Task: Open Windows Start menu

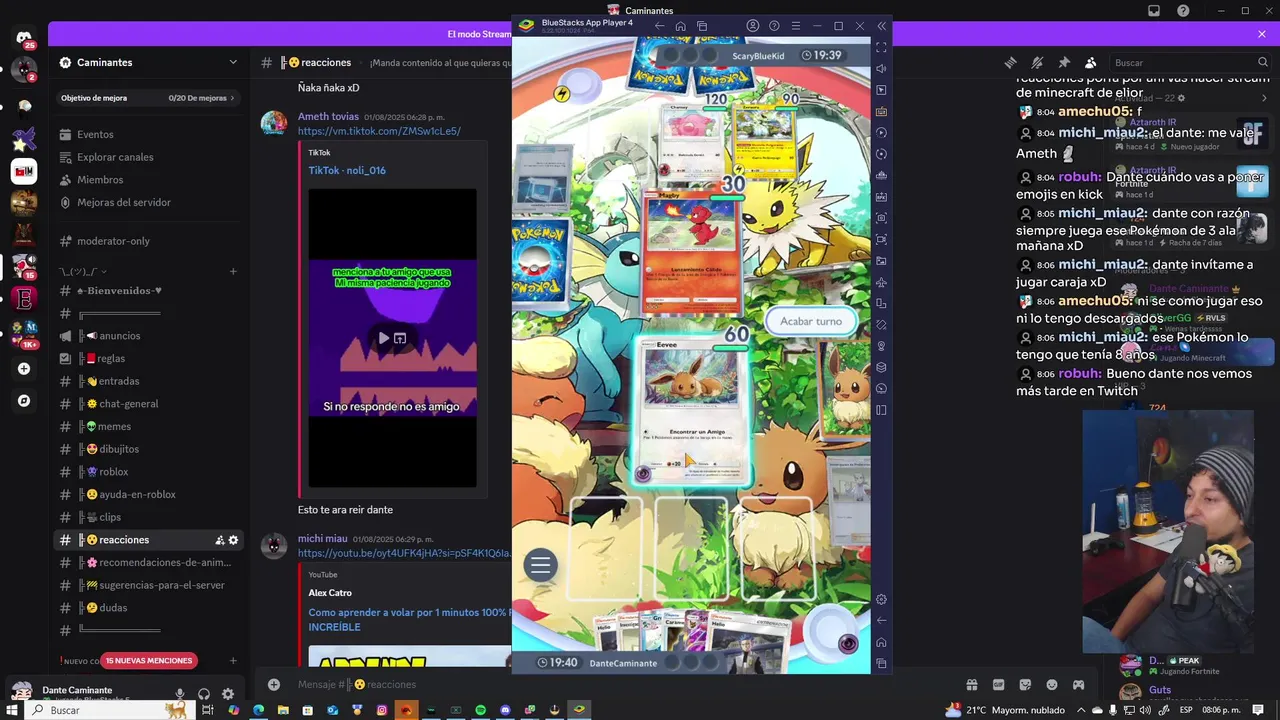Action: [12, 710]
